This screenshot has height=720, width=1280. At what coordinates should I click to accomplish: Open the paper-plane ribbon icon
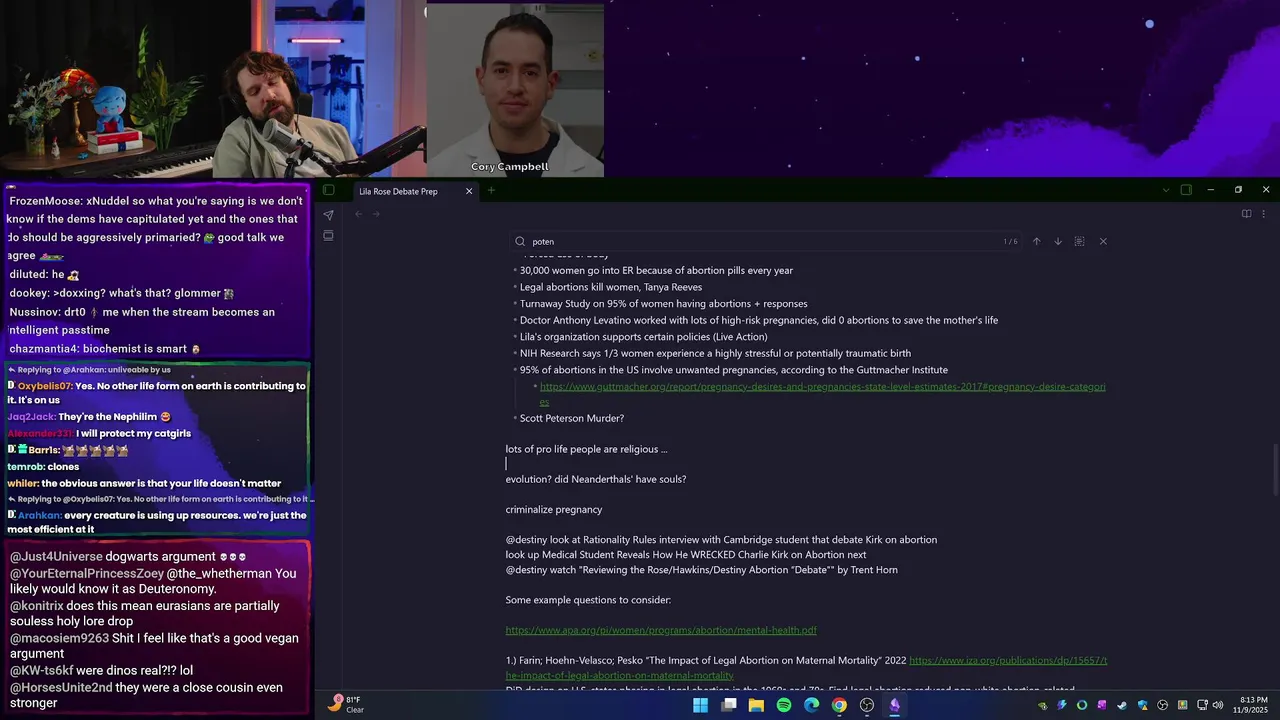pyautogui.click(x=328, y=214)
